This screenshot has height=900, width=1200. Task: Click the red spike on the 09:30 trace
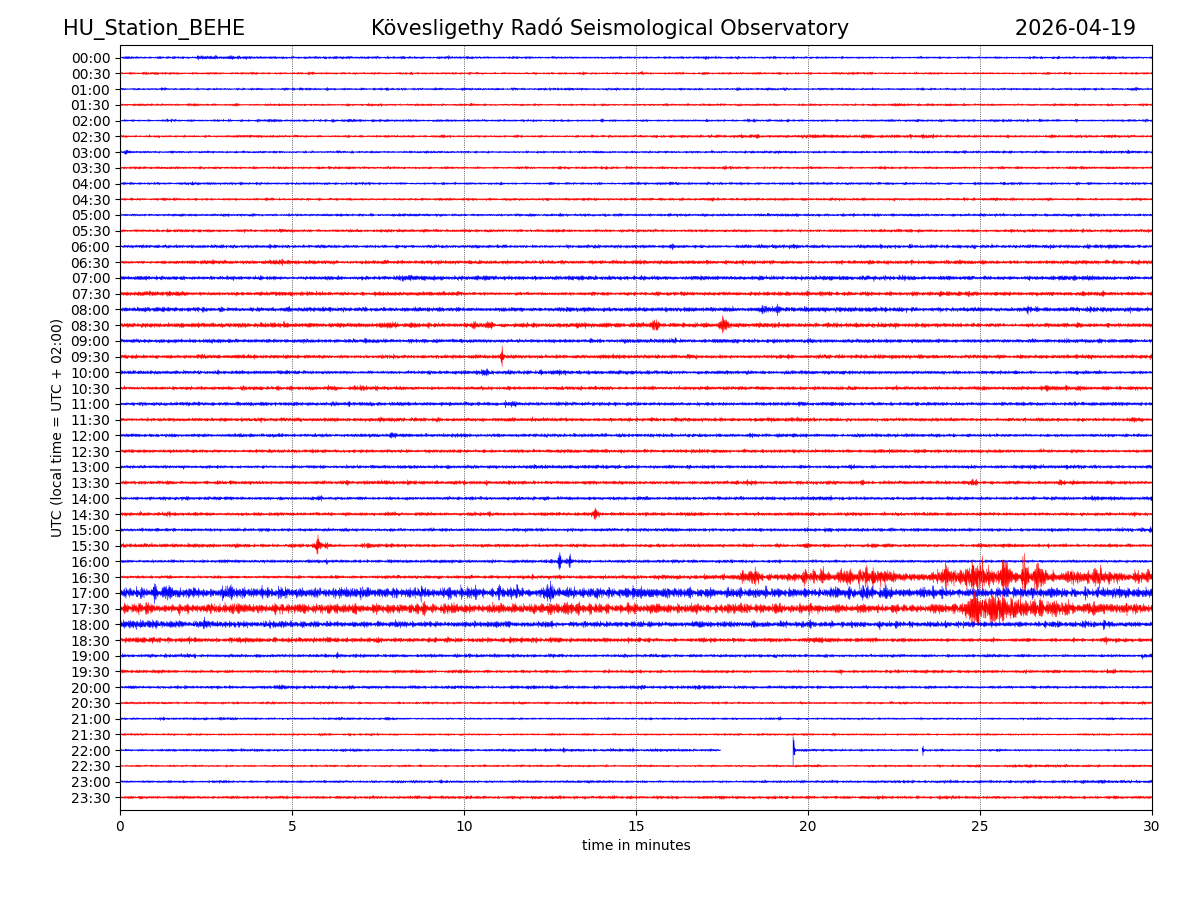[502, 356]
